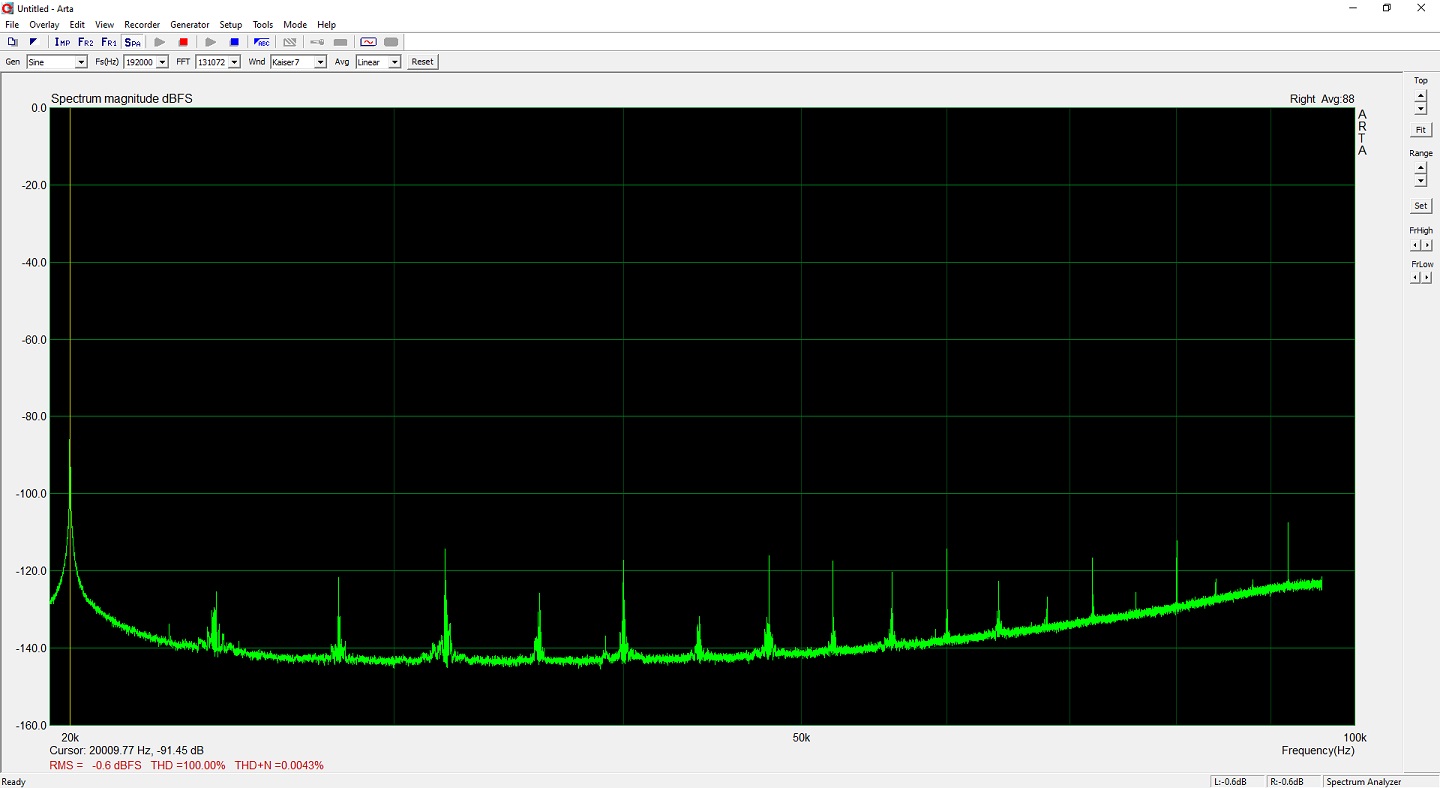Click the R:-0.6dB status bar level
This screenshot has height=788, width=1440.
[1288, 782]
